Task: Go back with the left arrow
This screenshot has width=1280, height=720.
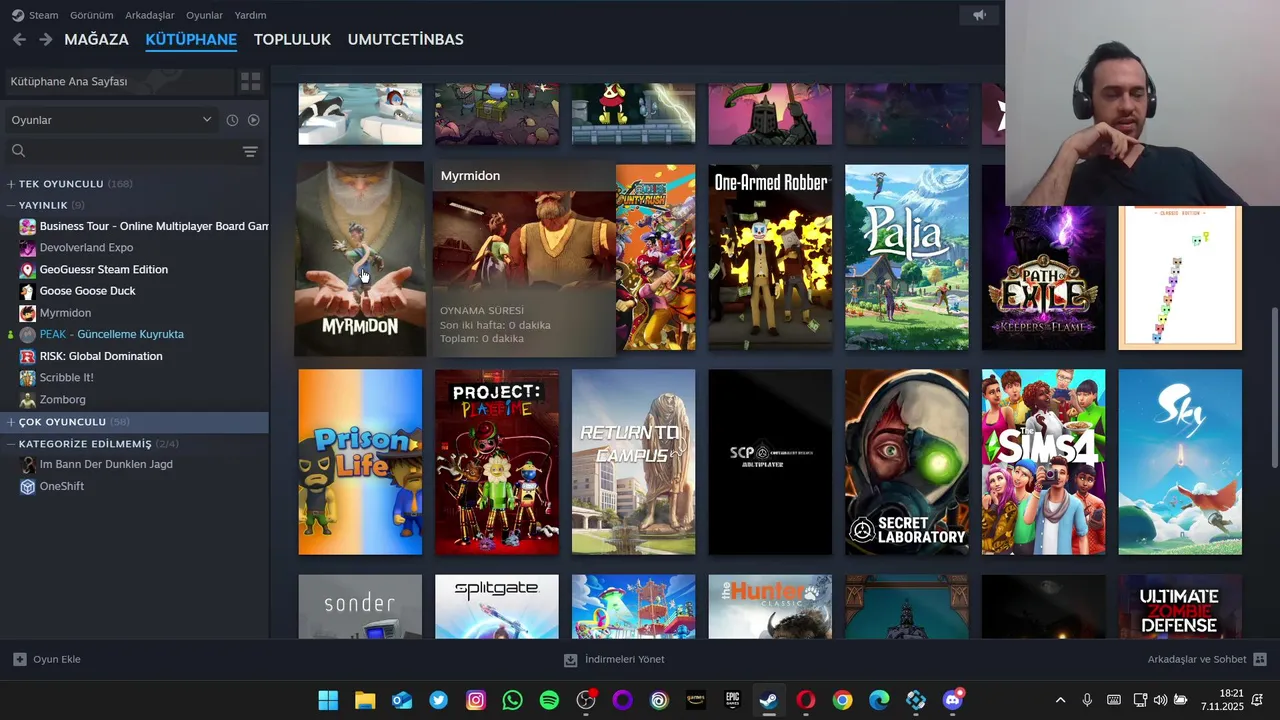Action: pos(19,39)
